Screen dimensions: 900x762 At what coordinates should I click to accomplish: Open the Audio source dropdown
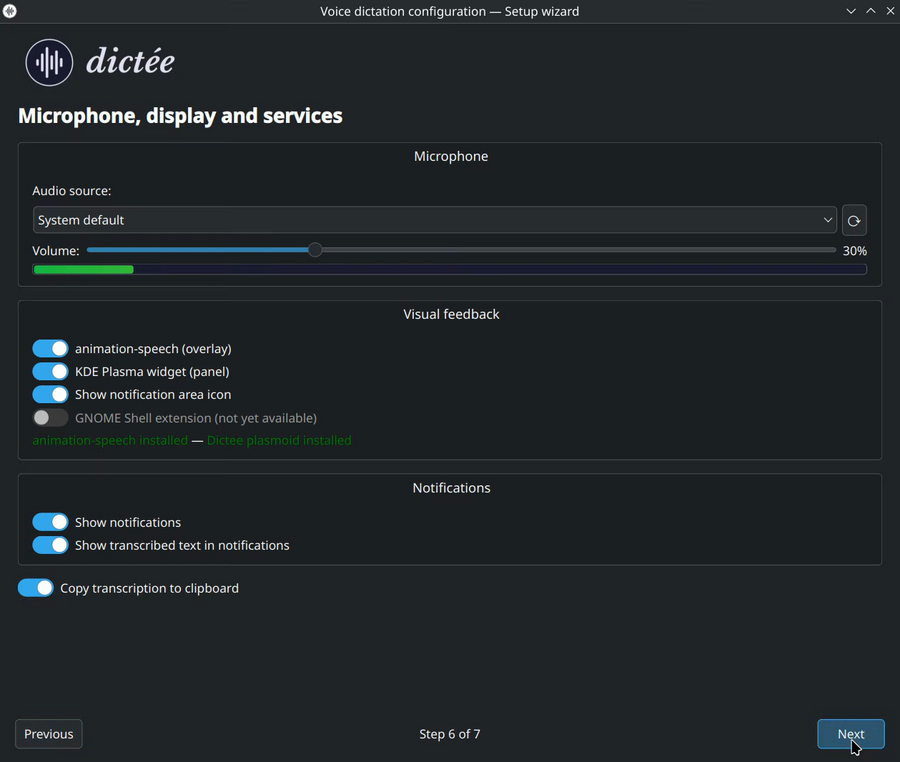tap(435, 220)
